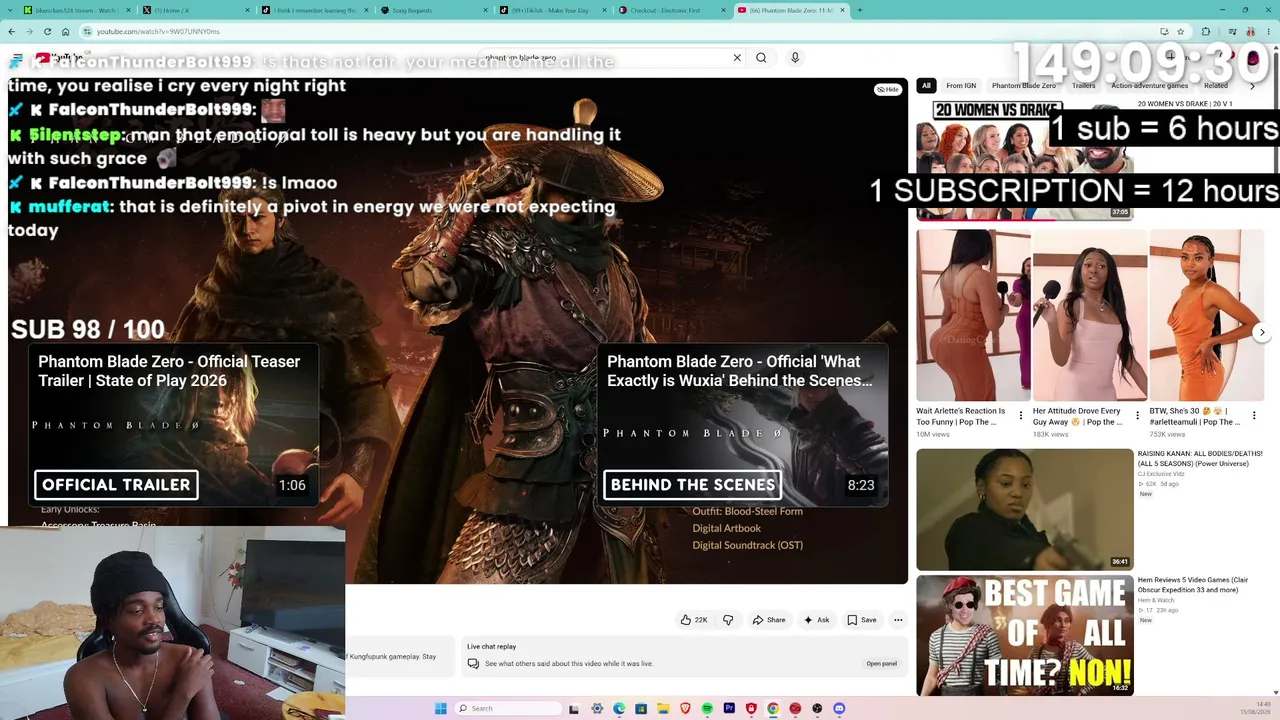Choose Action-adventure games filter chip

(1150, 86)
